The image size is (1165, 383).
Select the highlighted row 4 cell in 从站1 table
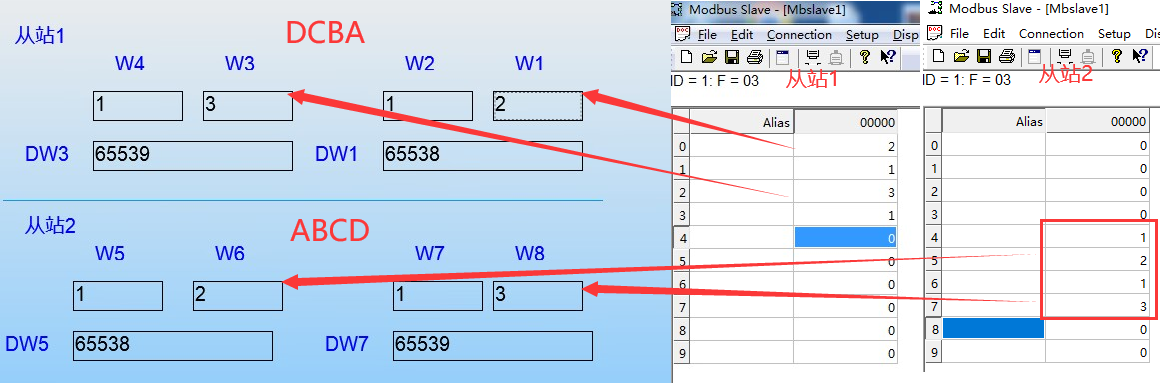pyautogui.click(x=846, y=237)
